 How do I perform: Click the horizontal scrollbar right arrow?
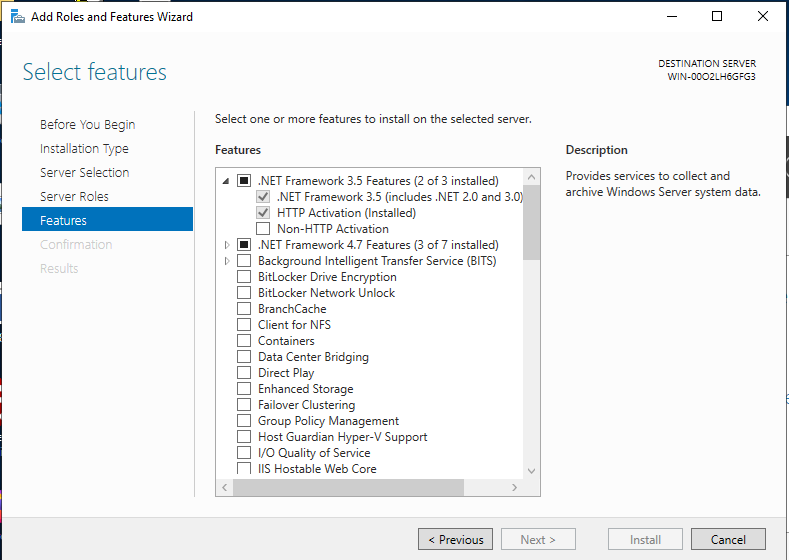pyautogui.click(x=515, y=488)
